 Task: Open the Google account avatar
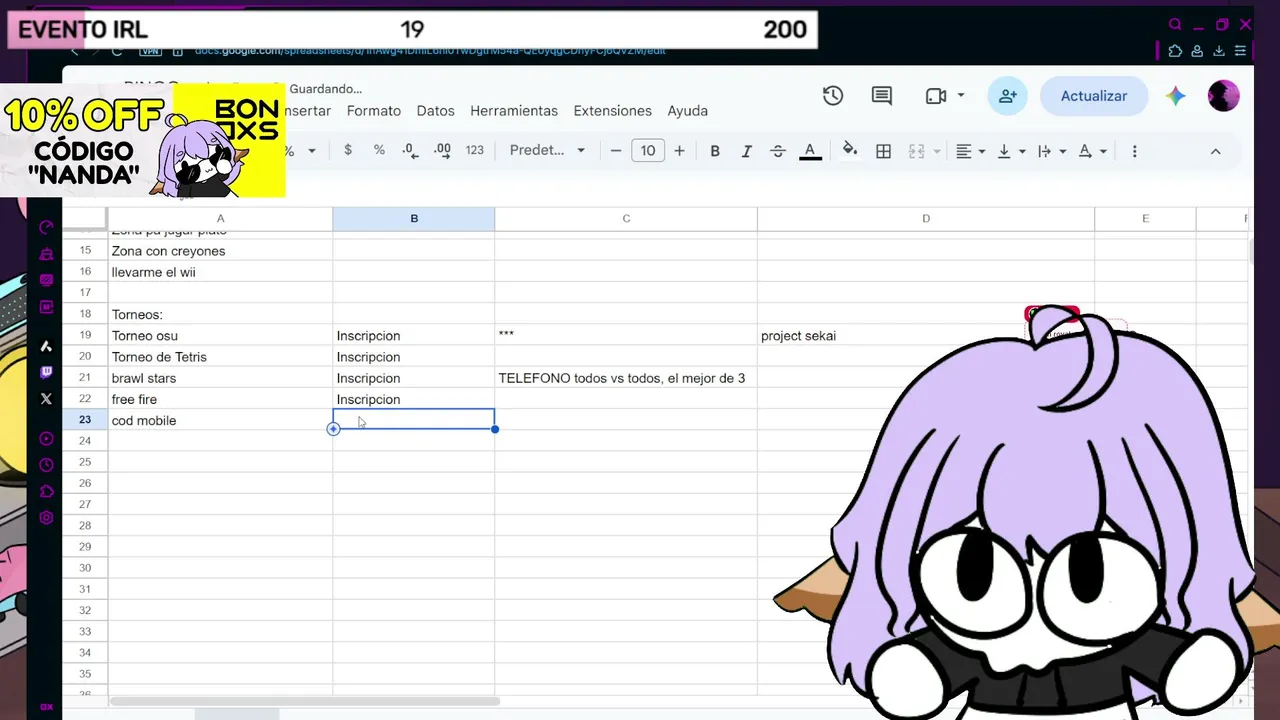point(1224,96)
